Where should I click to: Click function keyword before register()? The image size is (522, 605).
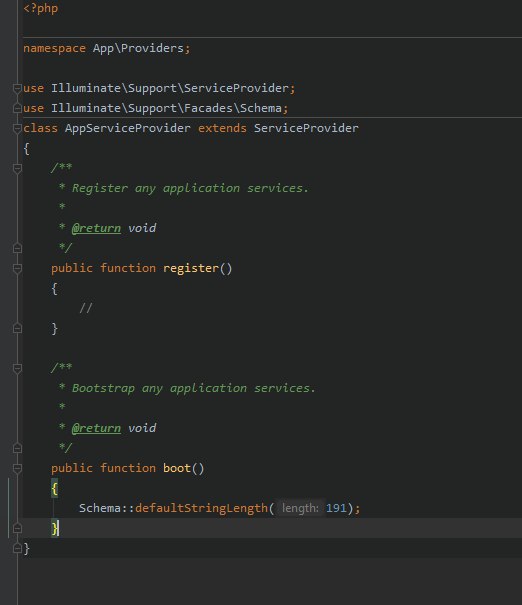(x=128, y=268)
